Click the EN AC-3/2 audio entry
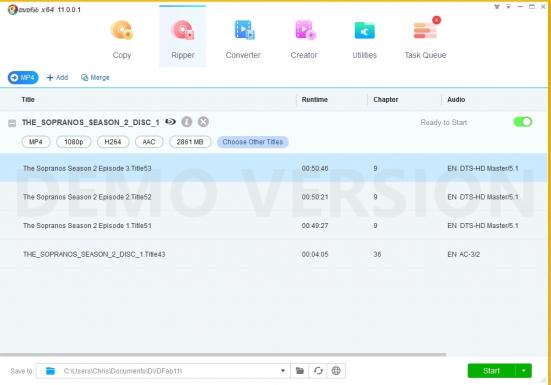The height and width of the screenshot is (385, 551). pos(464,254)
